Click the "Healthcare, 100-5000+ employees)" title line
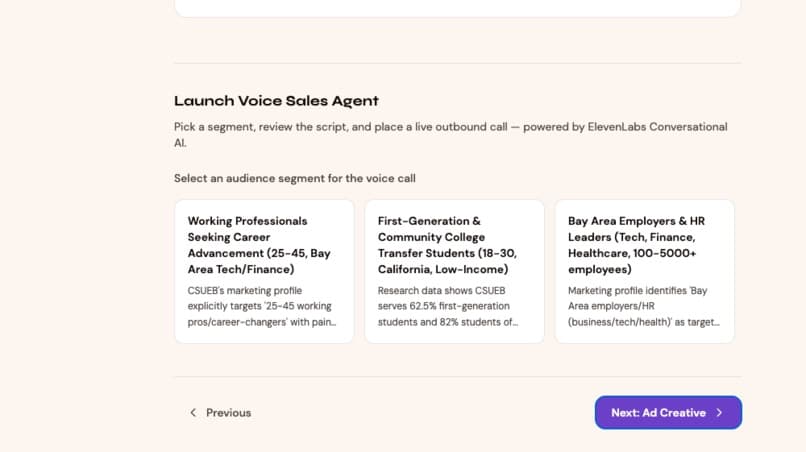 tap(632, 261)
